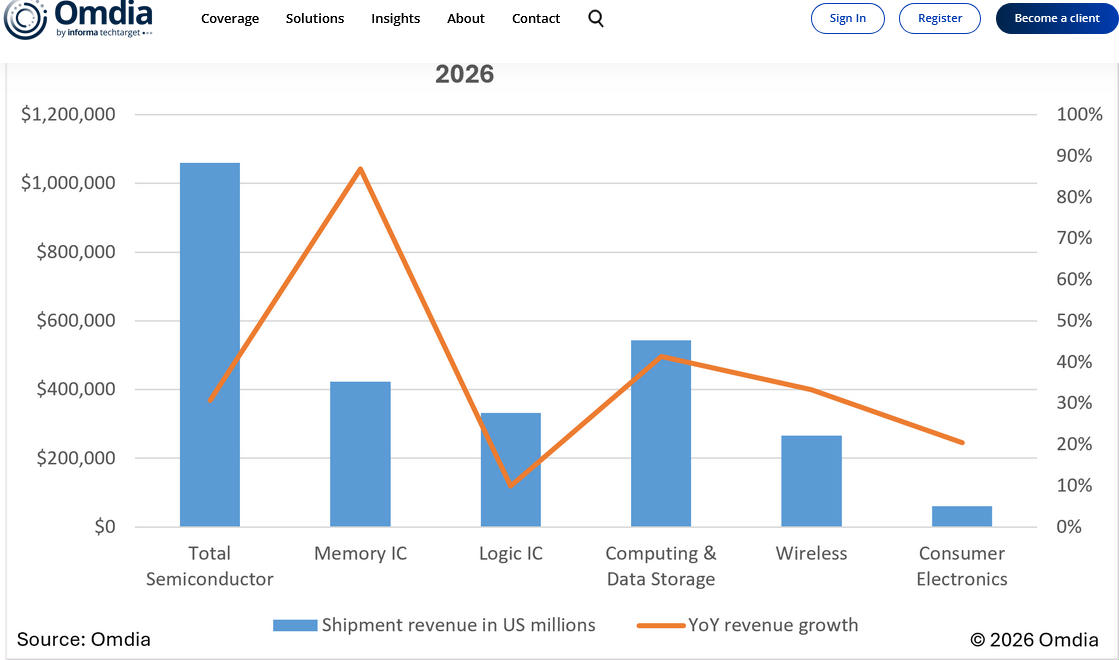Click the blue Shipment revenue legend swatch
1119x660 pixels.
(x=295, y=625)
